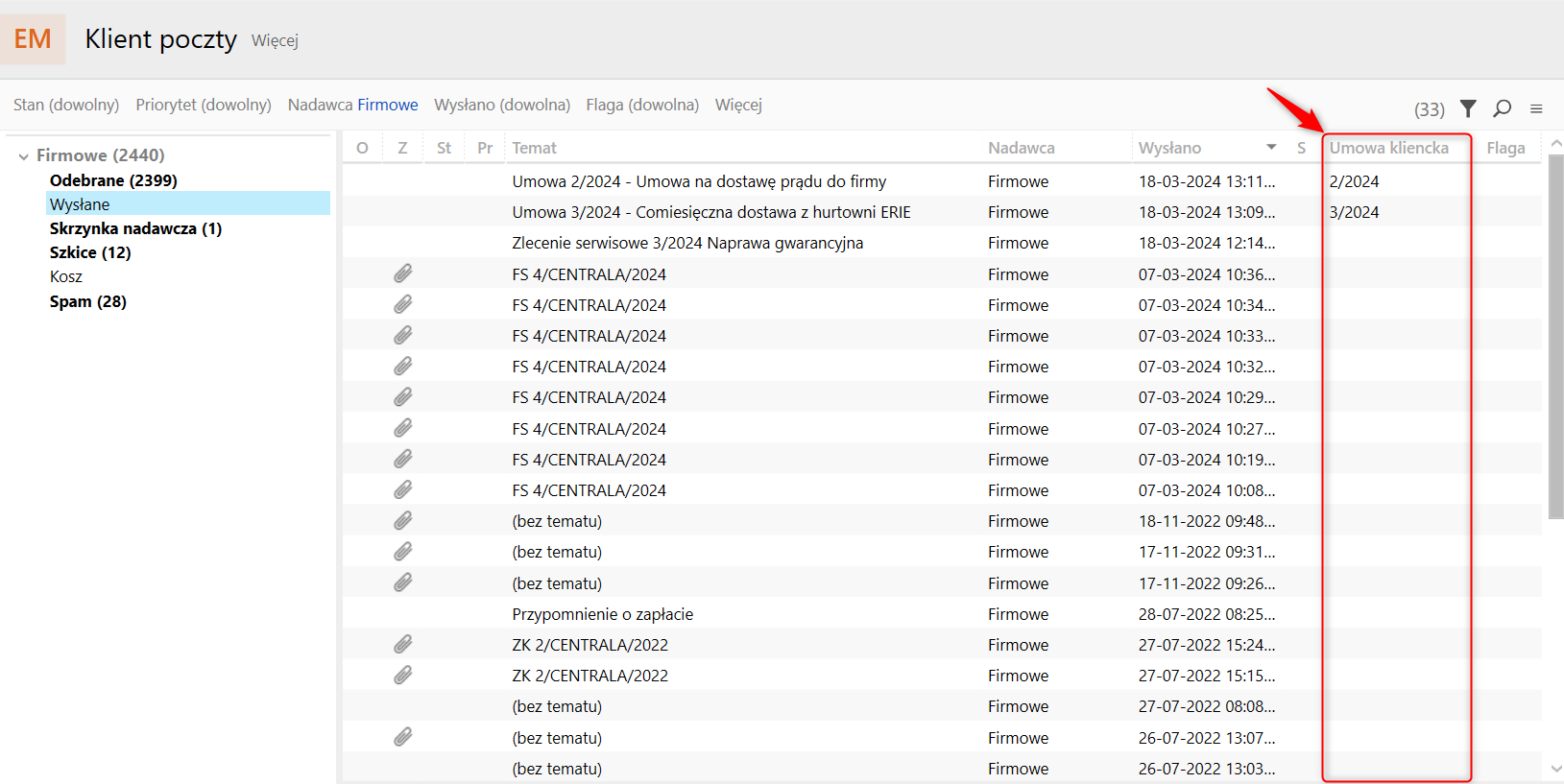Viewport: 1564px width, 784px height.
Task: Click the EM application logo icon
Action: pyautogui.click(x=33, y=39)
